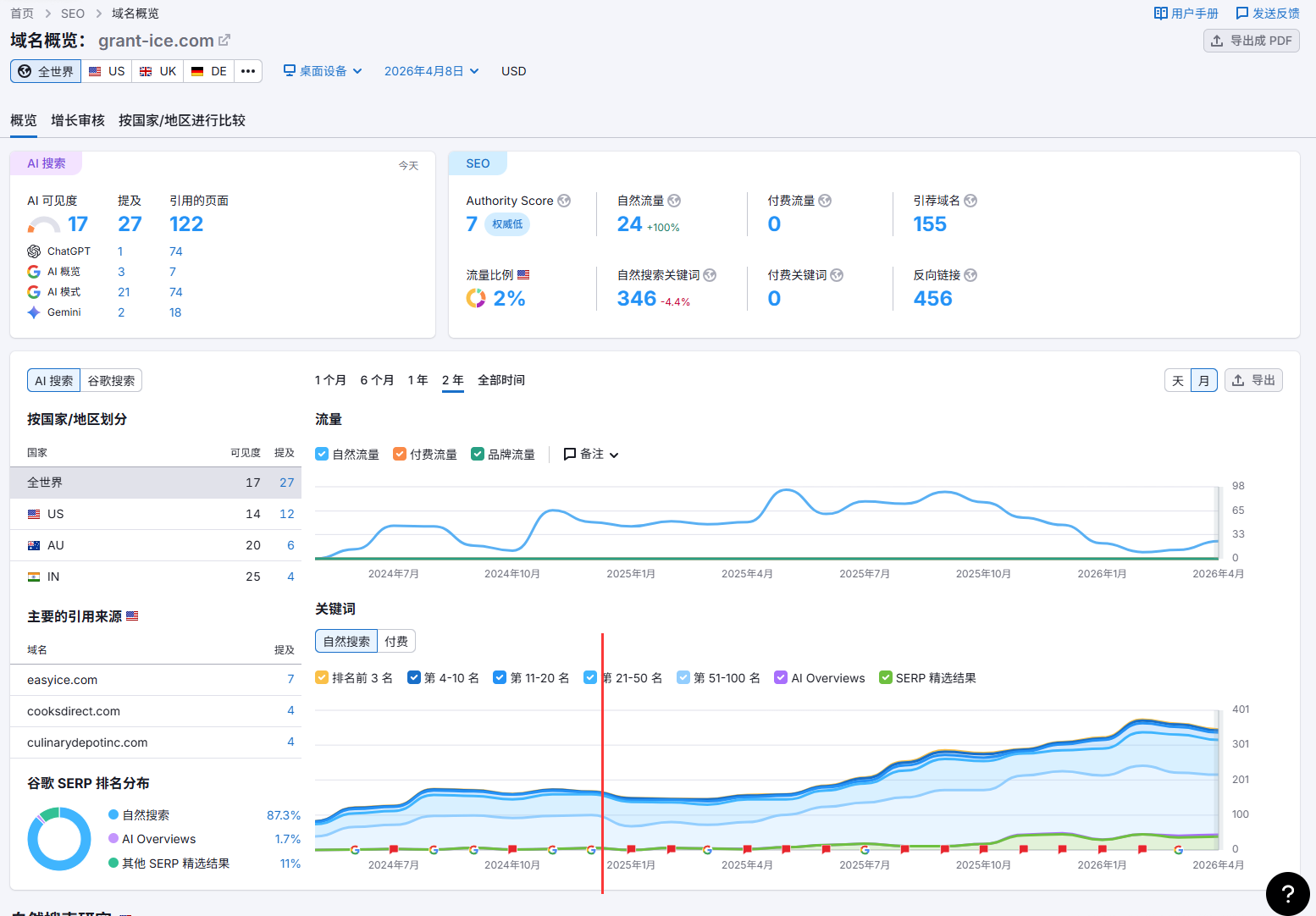
Task: Open external link icon beside grant-ice.com
Action: tap(224, 40)
